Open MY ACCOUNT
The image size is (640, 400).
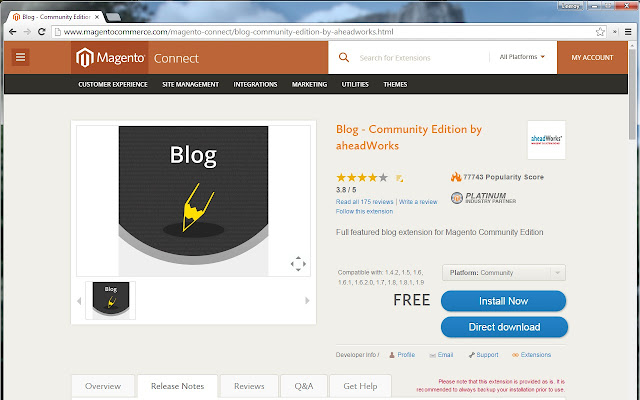[x=592, y=58]
